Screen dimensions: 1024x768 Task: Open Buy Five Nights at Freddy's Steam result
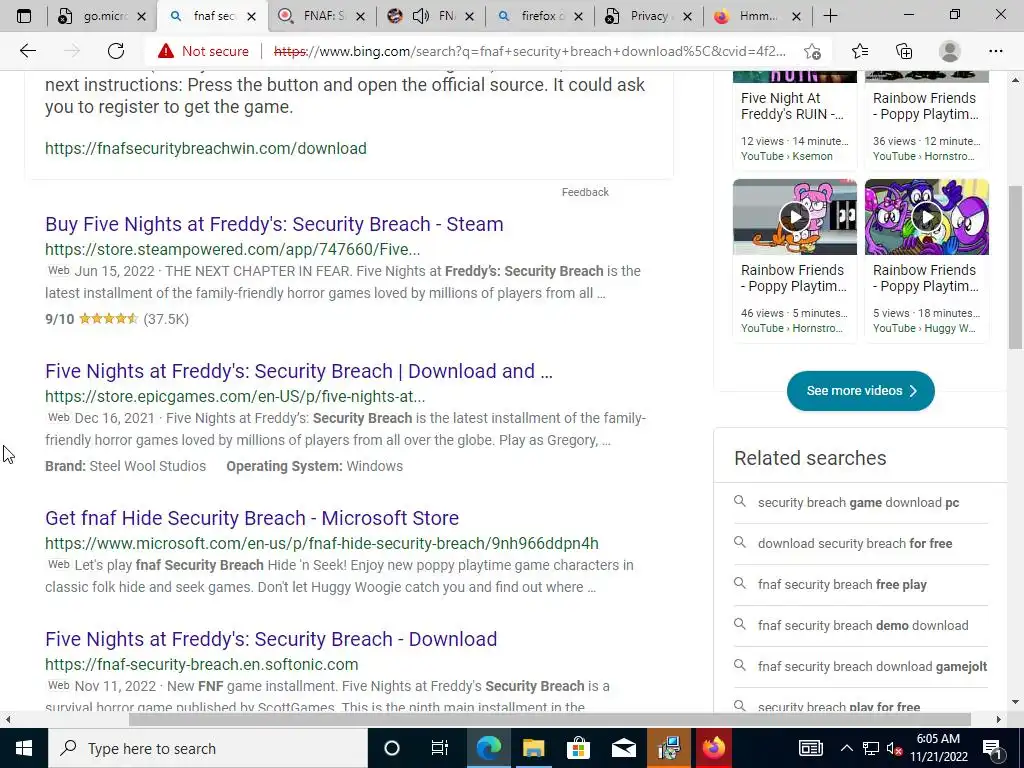click(x=274, y=224)
